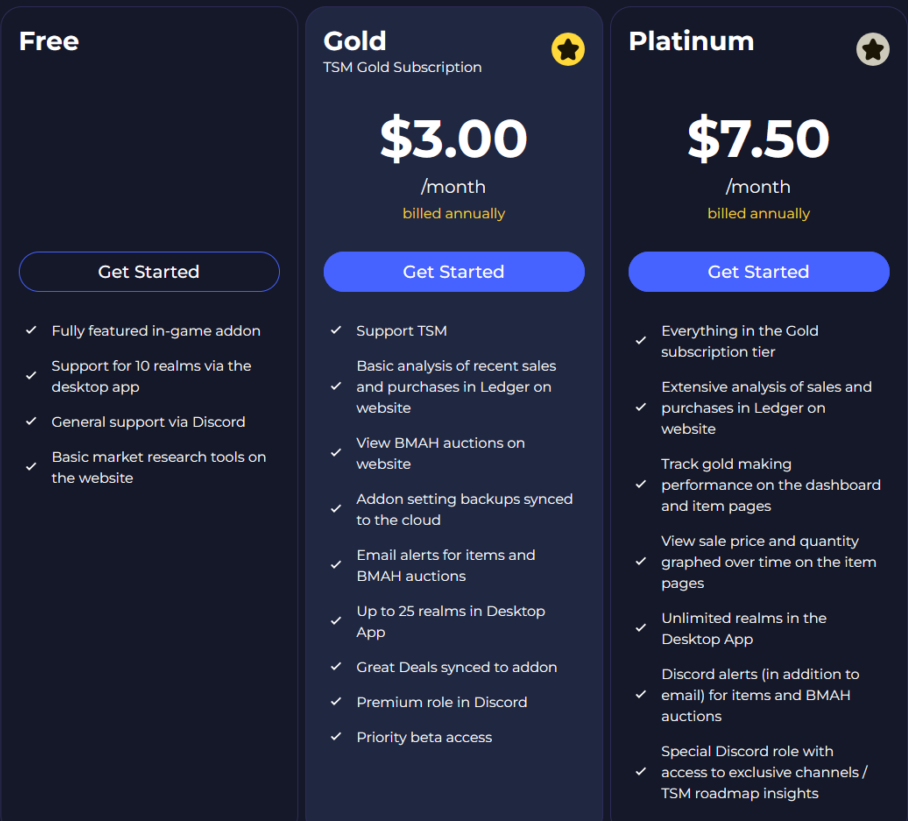Click checkmark beside Premium role in Discord
Image resolution: width=908 pixels, height=821 pixels.
(x=336, y=702)
